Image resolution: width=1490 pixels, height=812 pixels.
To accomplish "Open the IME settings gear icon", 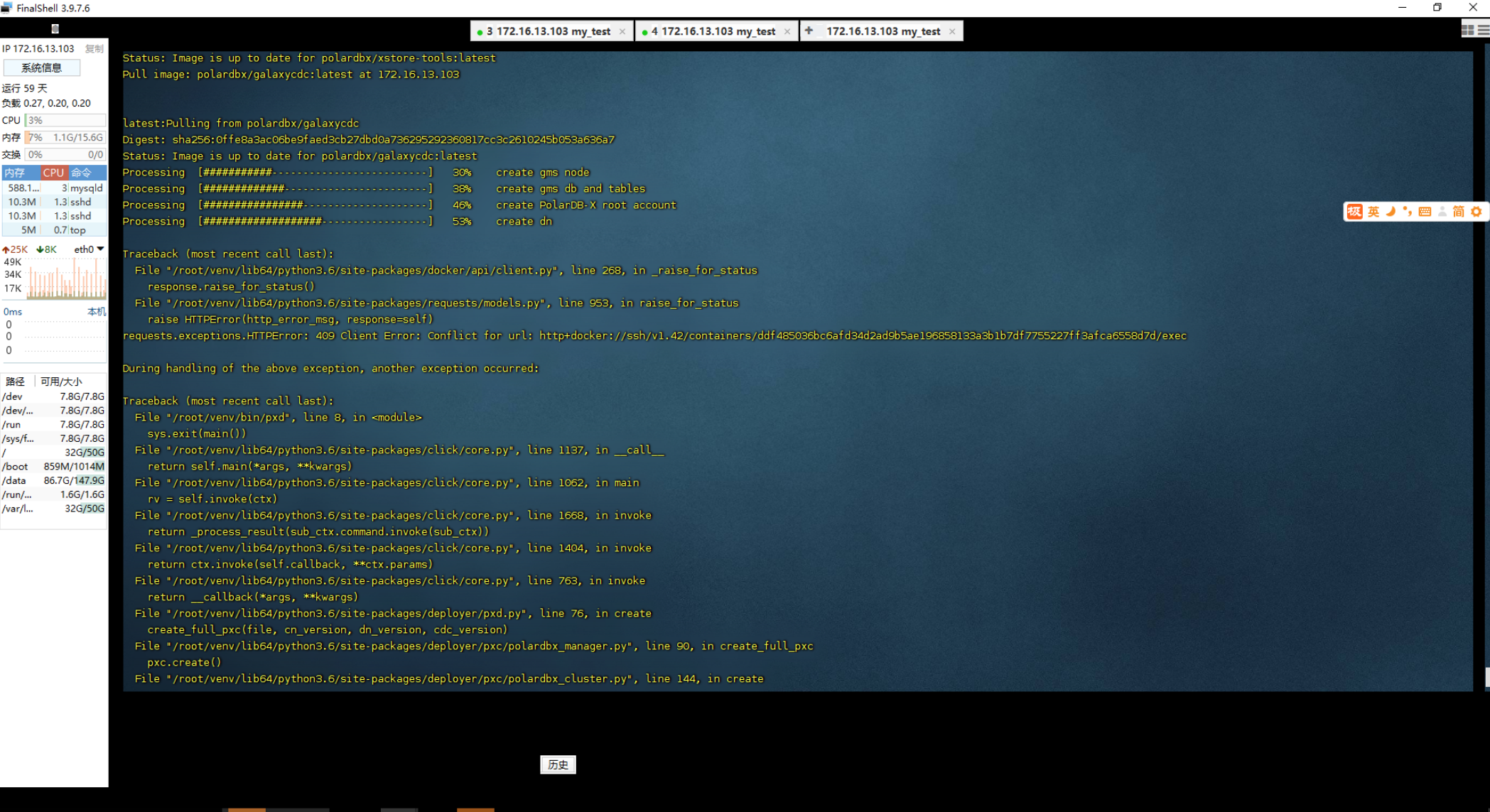I will coord(1476,212).
